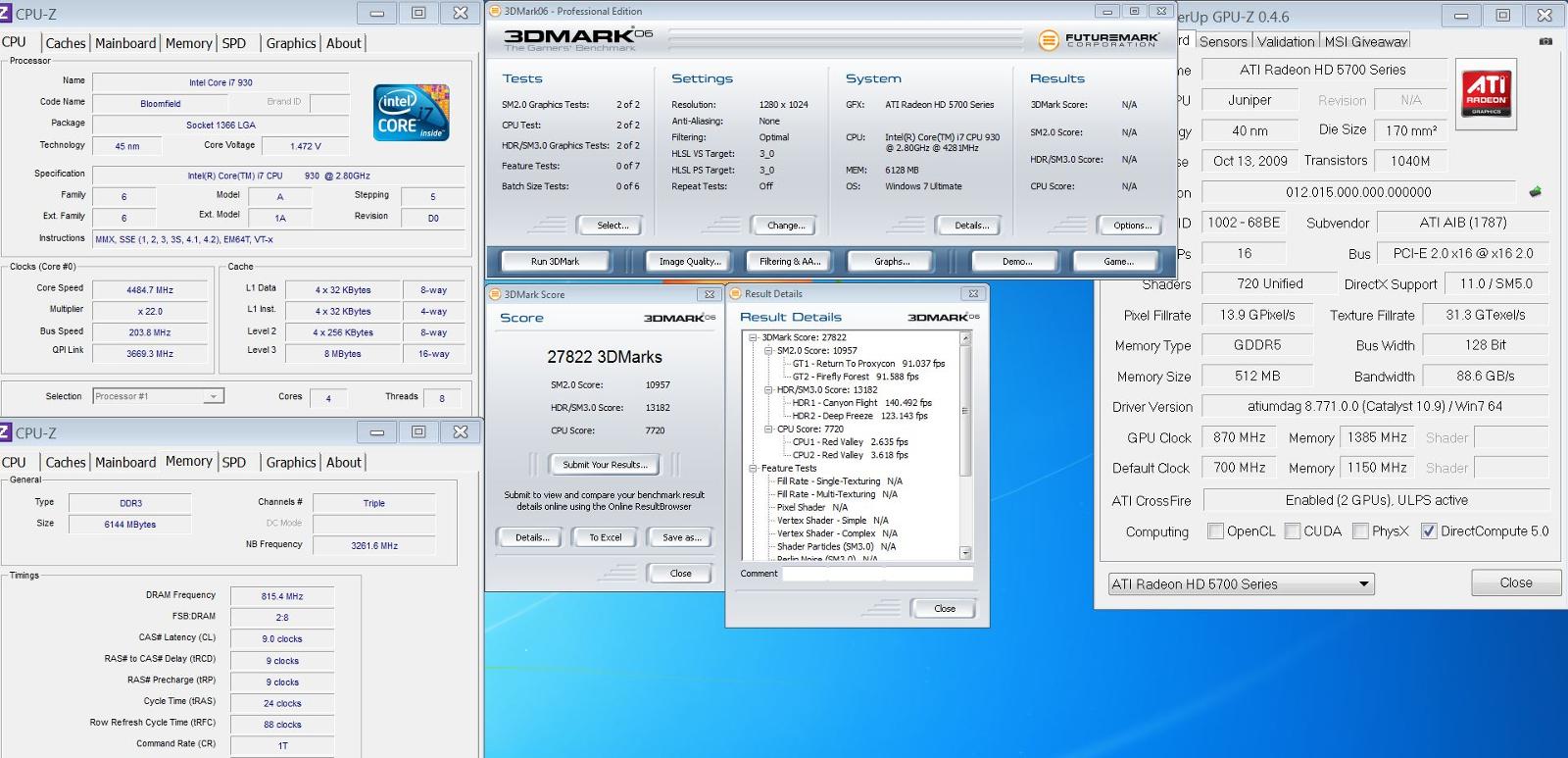
Task: Open the About tab in top CPU-Z
Action: (344, 43)
